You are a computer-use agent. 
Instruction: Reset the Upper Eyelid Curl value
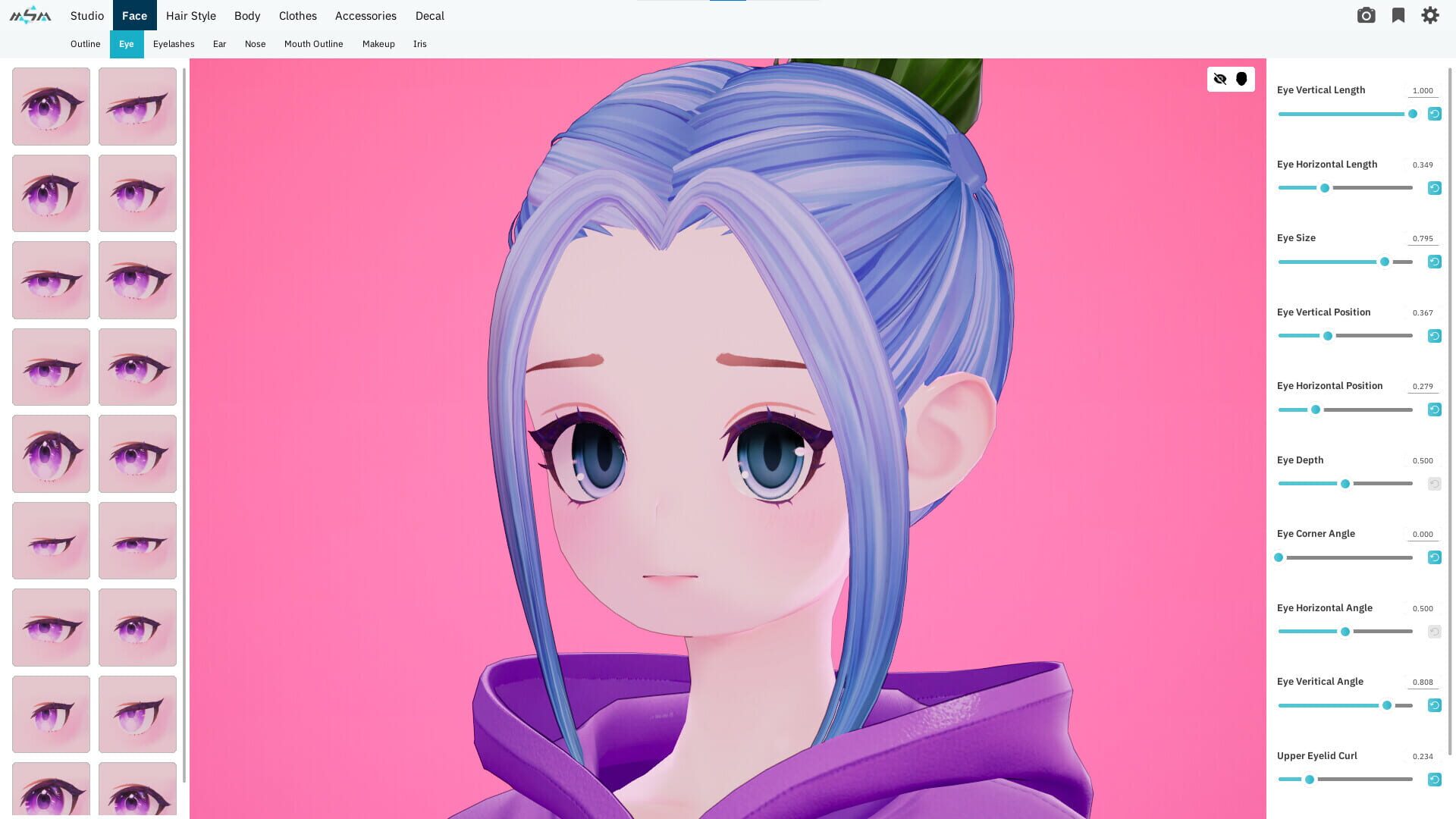[1434, 779]
